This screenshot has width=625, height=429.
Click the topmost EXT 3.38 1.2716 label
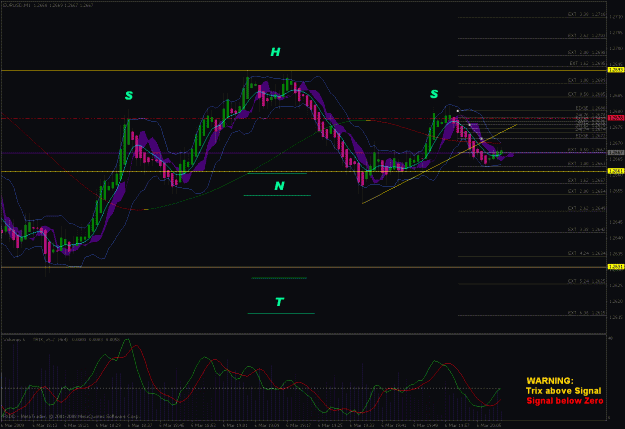click(586, 14)
